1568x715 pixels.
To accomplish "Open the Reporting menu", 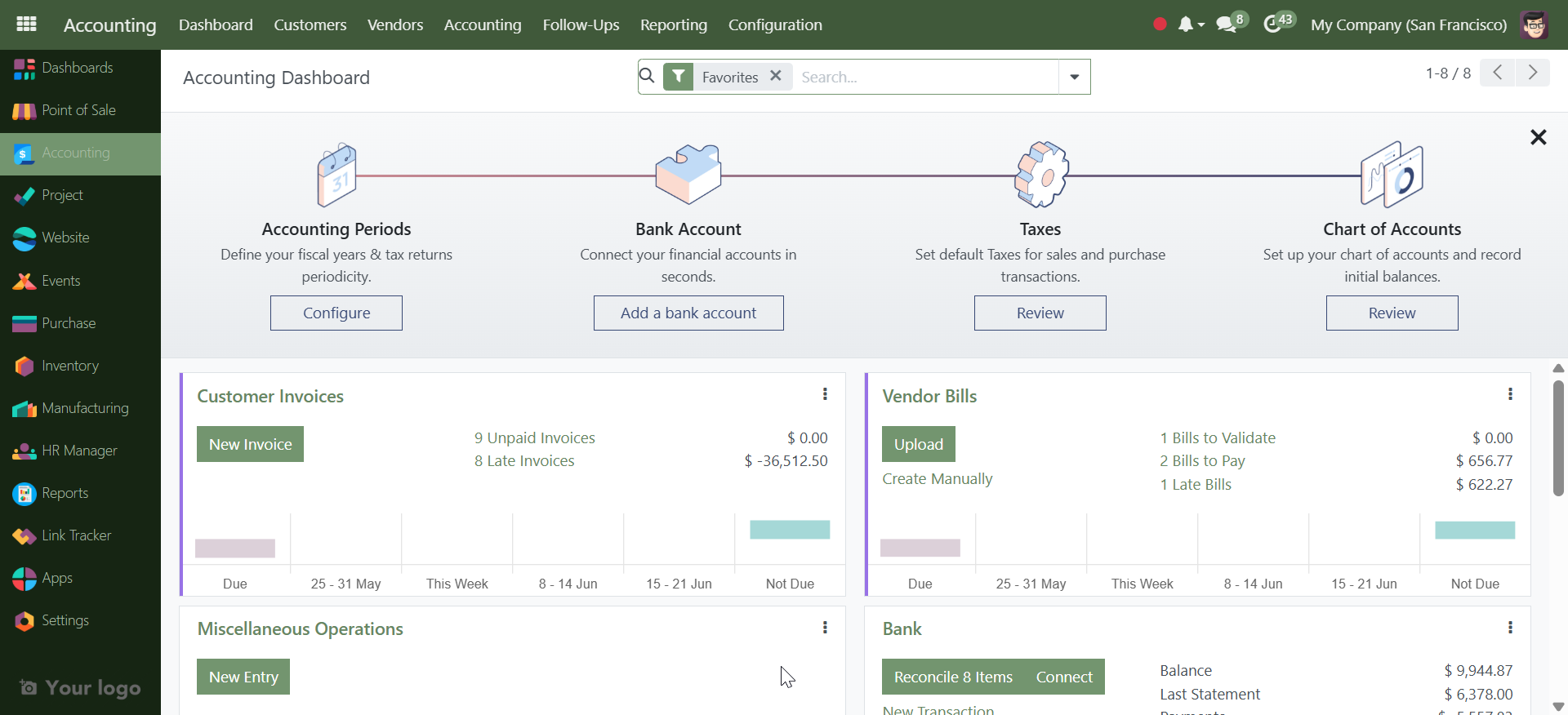I will click(673, 24).
